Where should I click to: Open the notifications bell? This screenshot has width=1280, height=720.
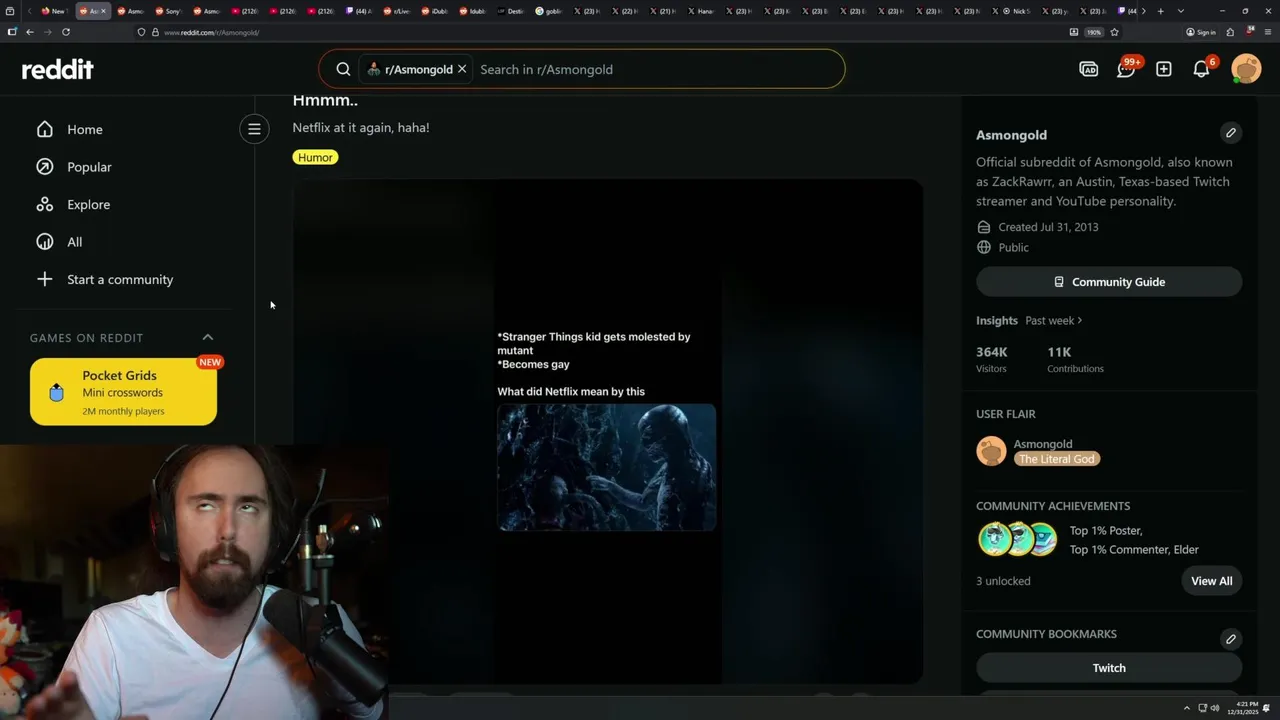point(1202,69)
